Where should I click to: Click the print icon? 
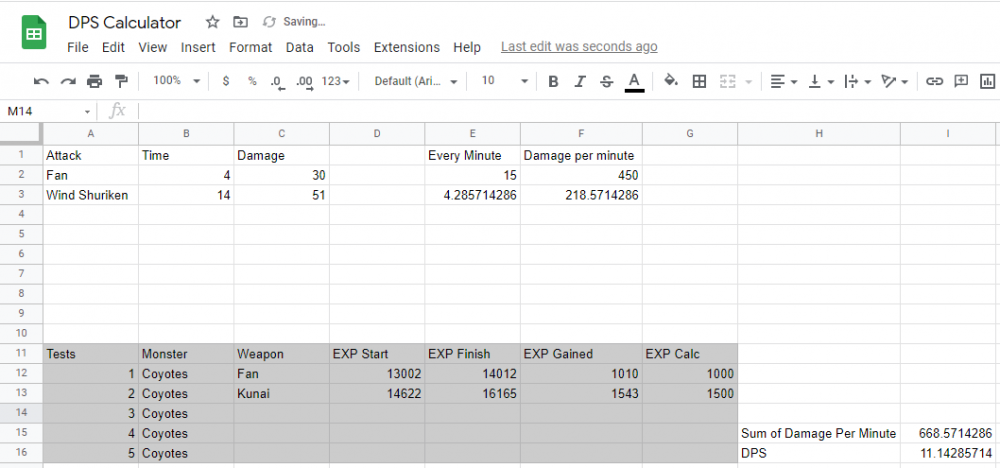tap(94, 81)
